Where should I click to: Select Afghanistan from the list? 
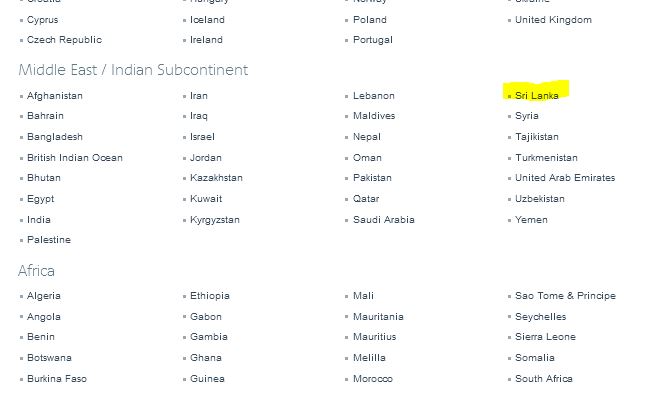pyautogui.click(x=55, y=96)
